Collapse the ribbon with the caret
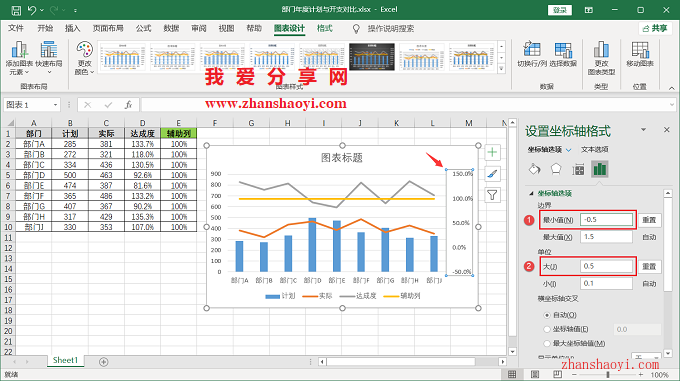Viewport: 680px width, 381px height. (x=671, y=88)
